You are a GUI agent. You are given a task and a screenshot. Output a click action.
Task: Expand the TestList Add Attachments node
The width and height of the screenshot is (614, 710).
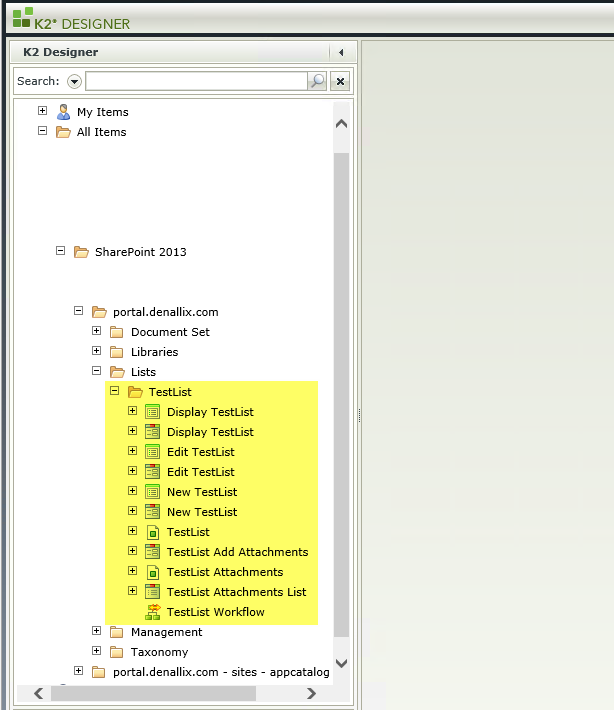[132, 550]
